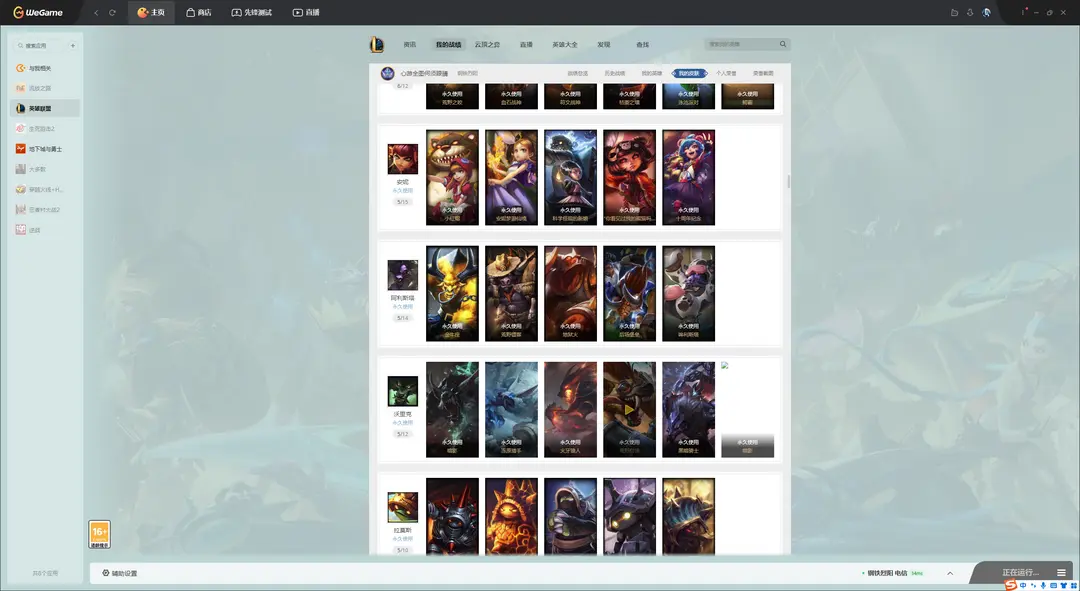Open the folder icon in the title bar

click(x=954, y=12)
